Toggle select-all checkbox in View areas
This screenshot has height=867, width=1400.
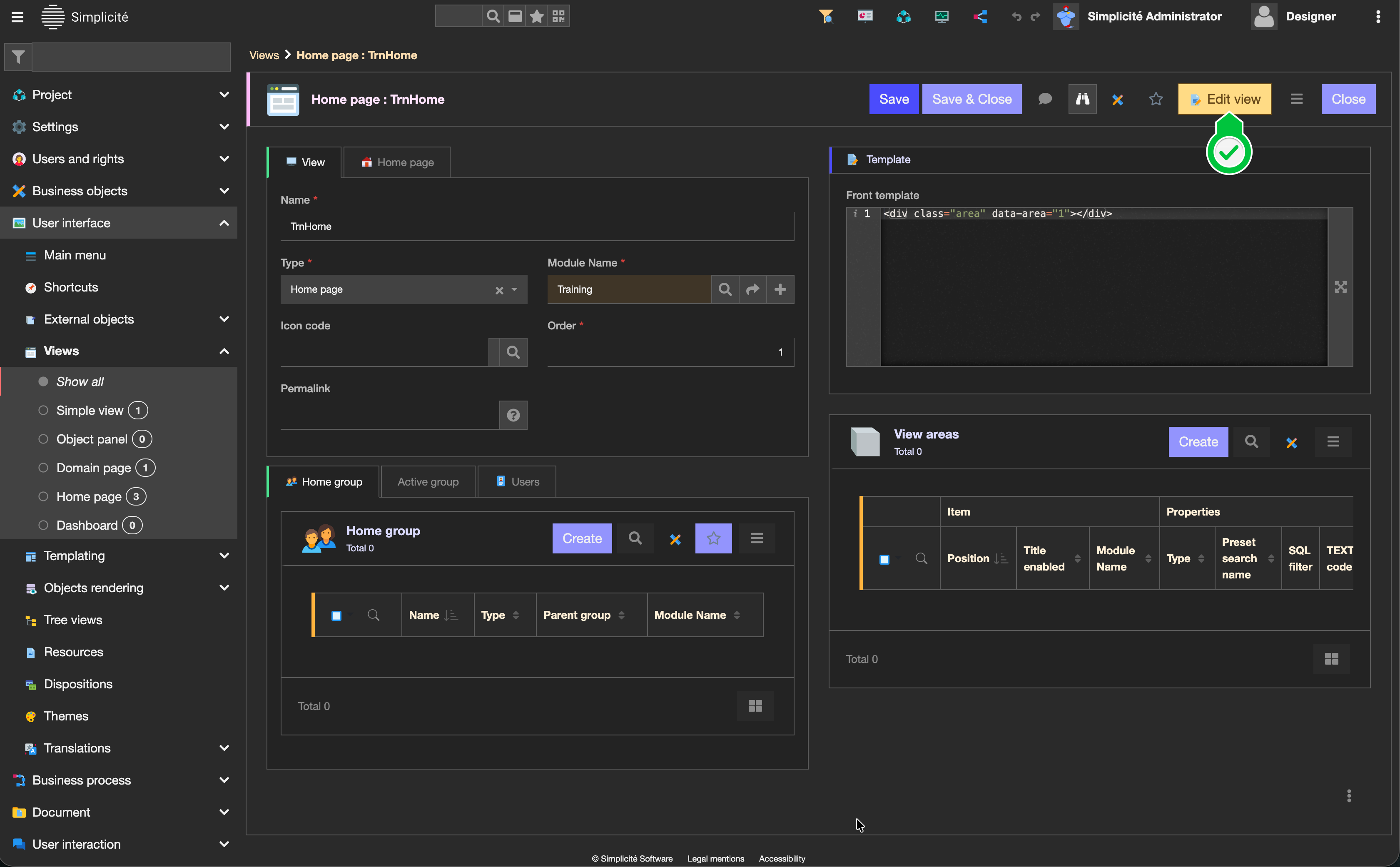[x=884, y=559]
